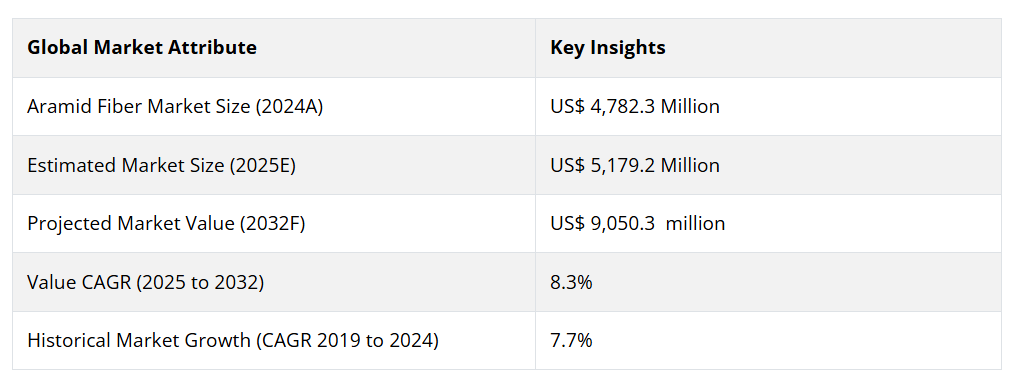Click the (2025E) year label text
The image size is (1012, 378).
click(x=263, y=165)
